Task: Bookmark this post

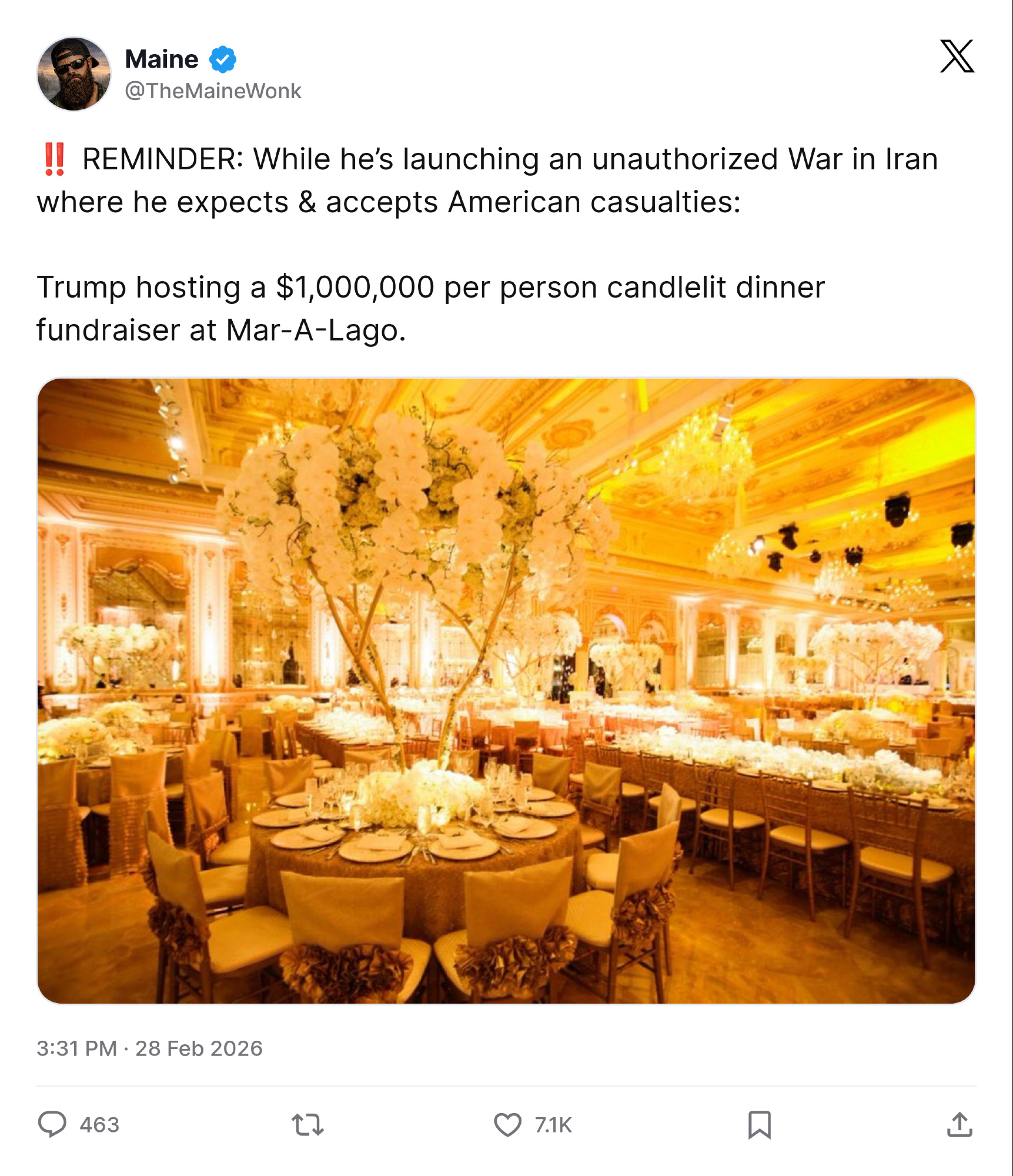Action: (x=759, y=1125)
